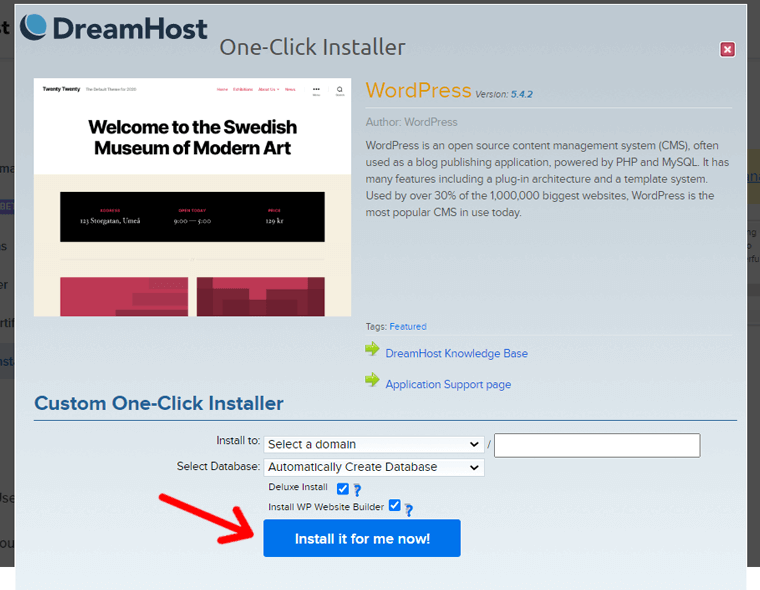Open the Select a domain dropdown

374,445
